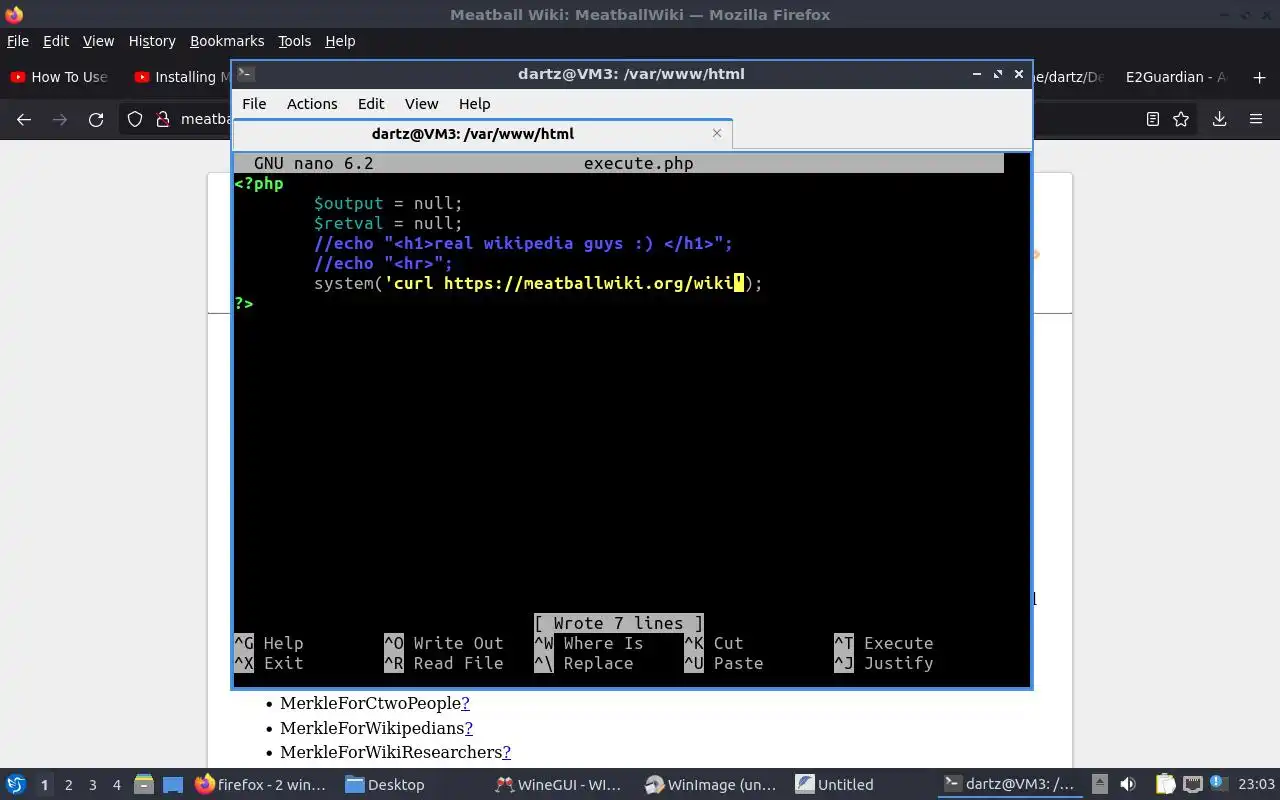Switch to 'Installing' YouTube Firefox tab
The image size is (1280, 800).
click(180, 77)
